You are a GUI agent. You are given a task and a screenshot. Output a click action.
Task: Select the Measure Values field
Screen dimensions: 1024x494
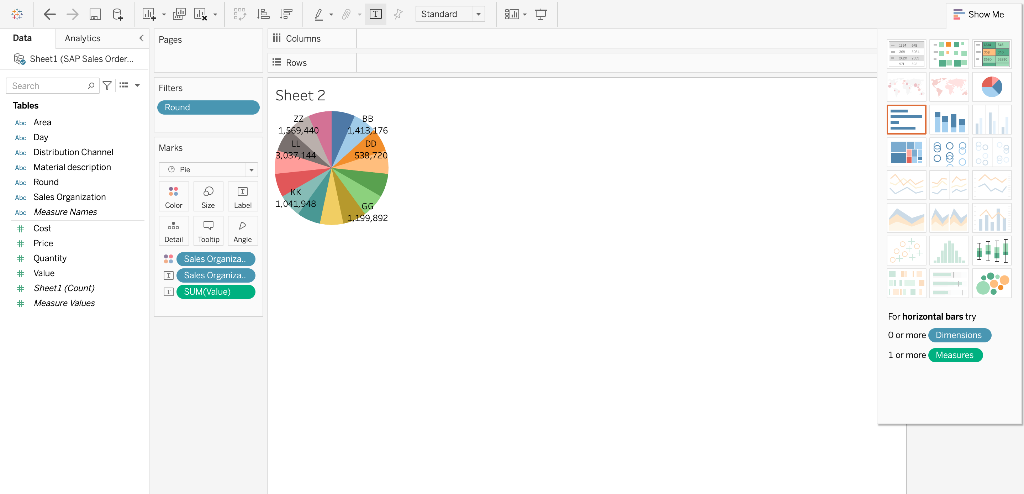click(64, 303)
